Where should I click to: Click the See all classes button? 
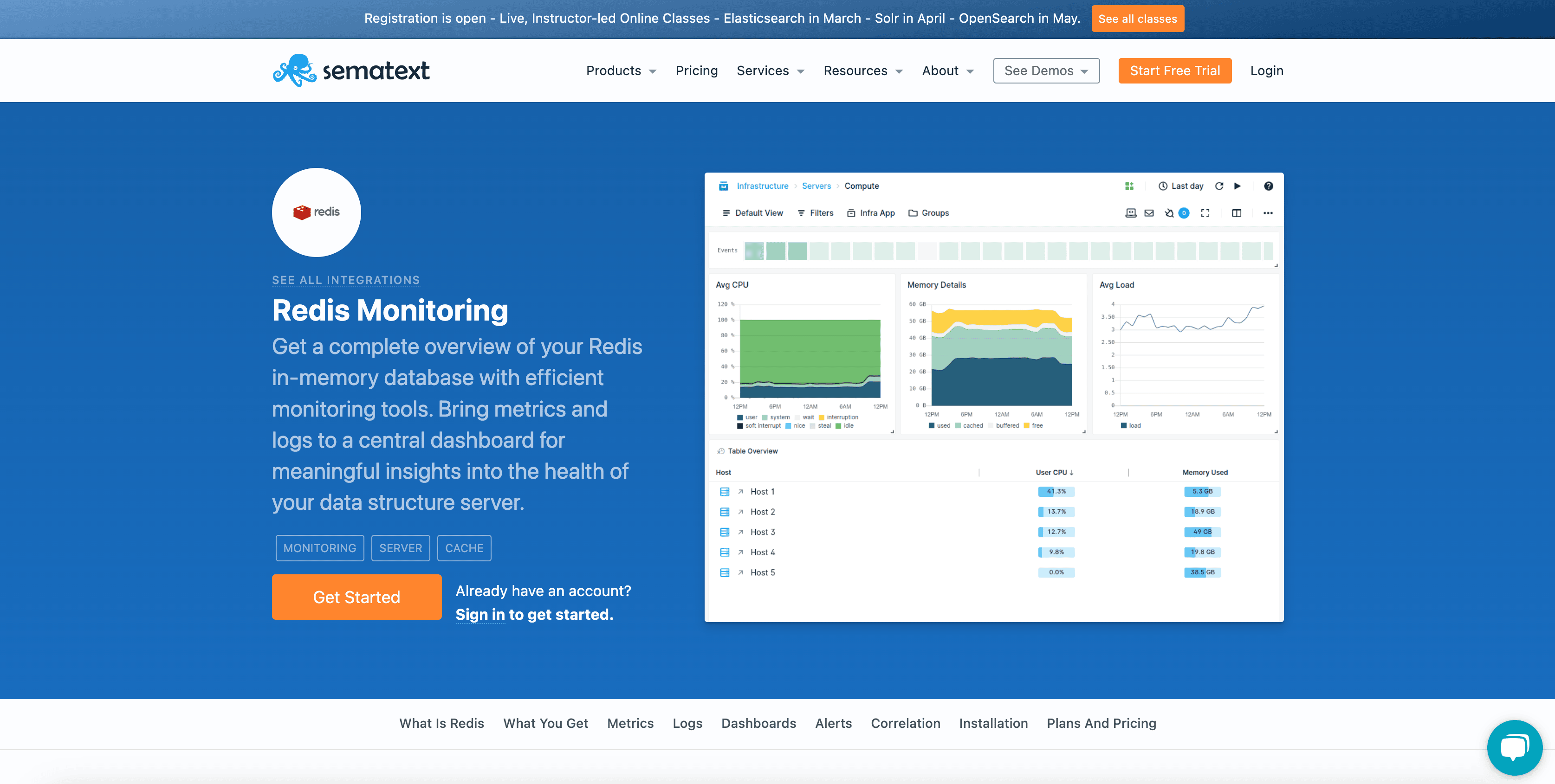point(1137,19)
